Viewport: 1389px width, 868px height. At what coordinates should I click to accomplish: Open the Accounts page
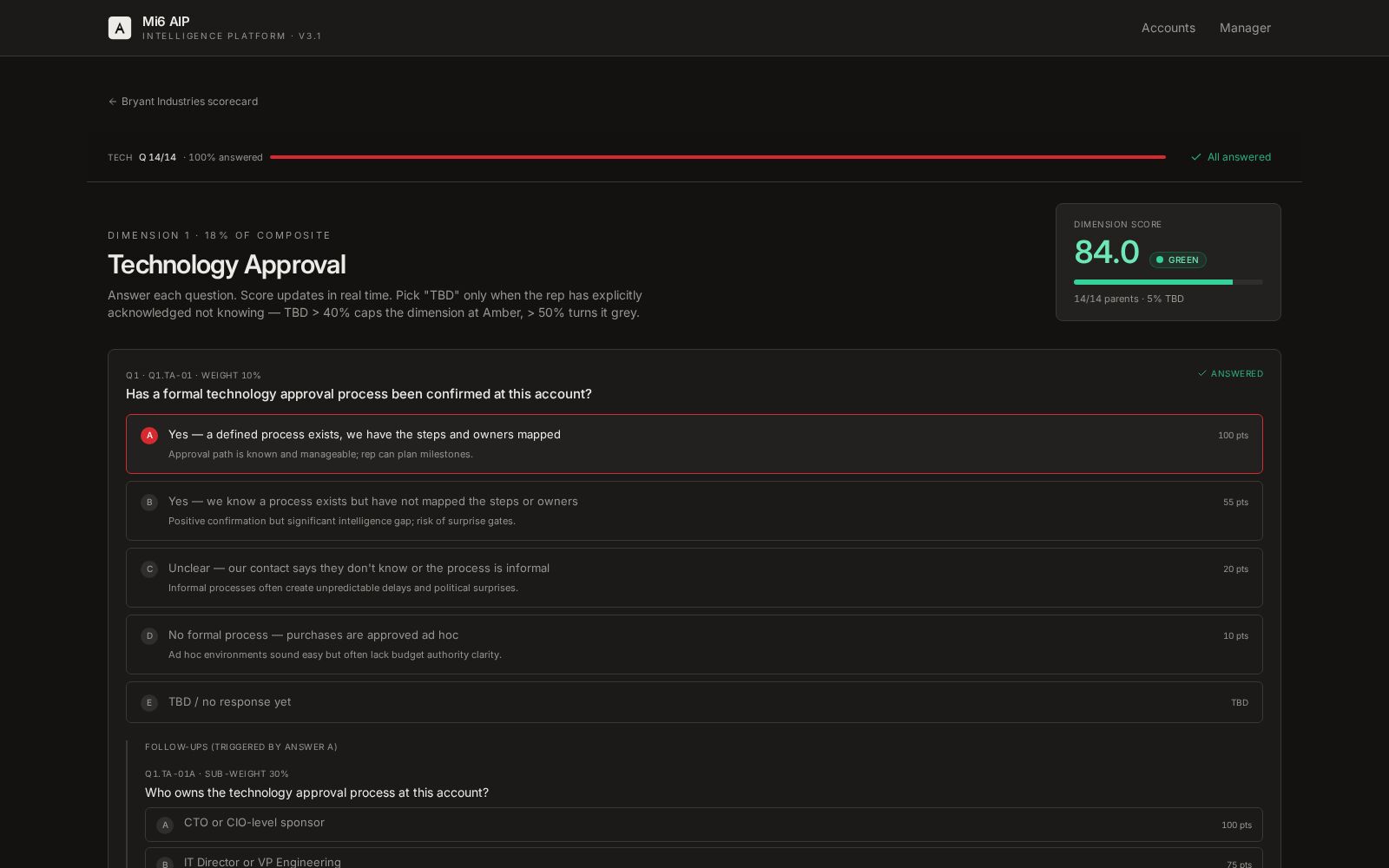click(x=1168, y=28)
